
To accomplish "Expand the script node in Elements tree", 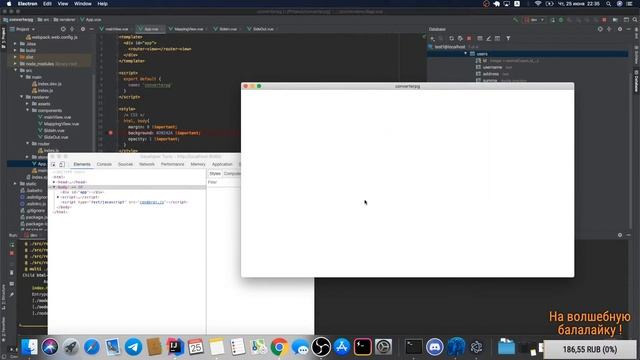I will coord(58,197).
